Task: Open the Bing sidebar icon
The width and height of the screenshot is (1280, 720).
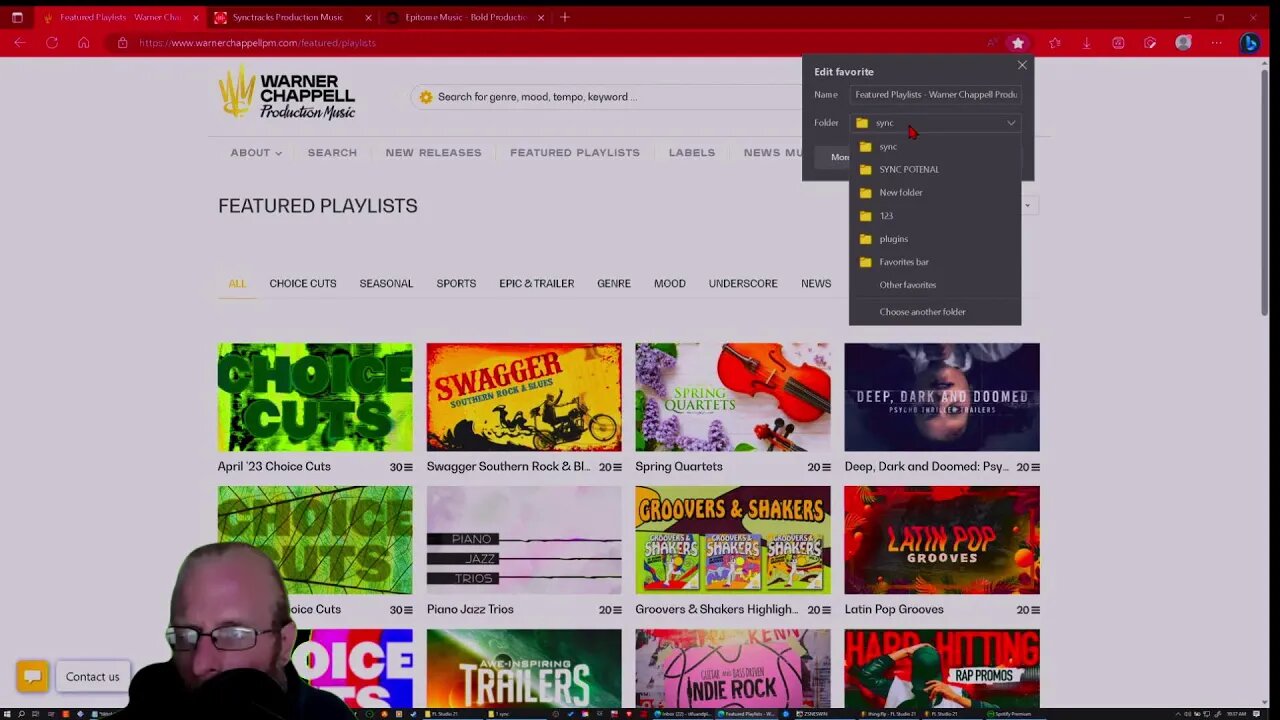Action: (1249, 43)
